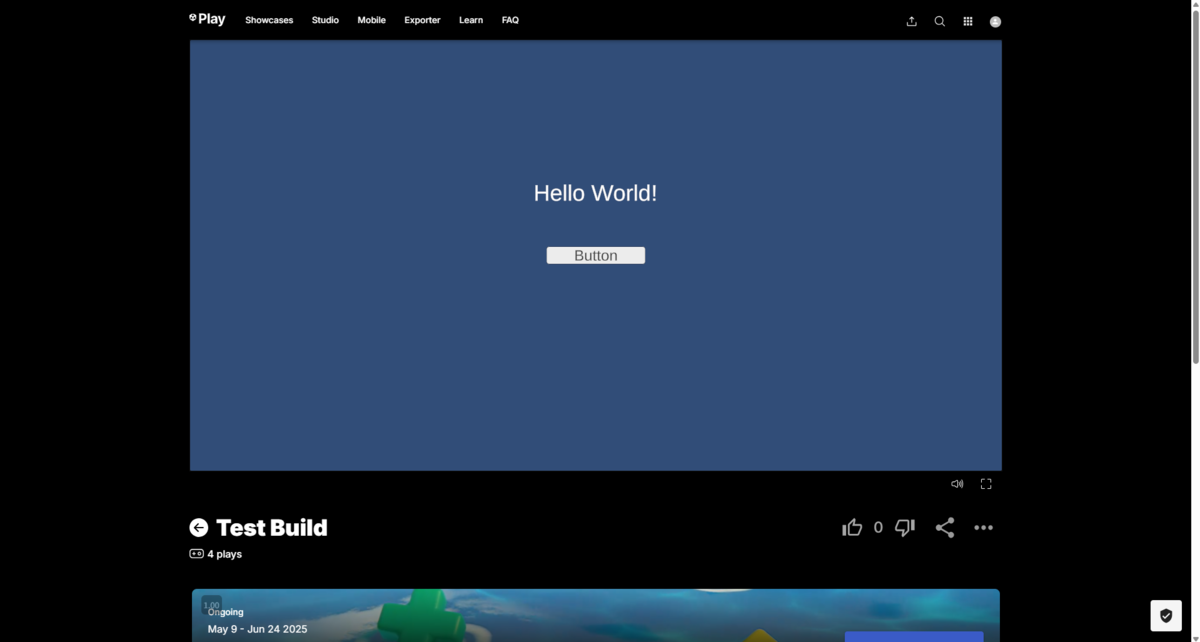The width and height of the screenshot is (1200, 642).
Task: Click the gamepad icon beside 4 plays
Action: click(196, 553)
